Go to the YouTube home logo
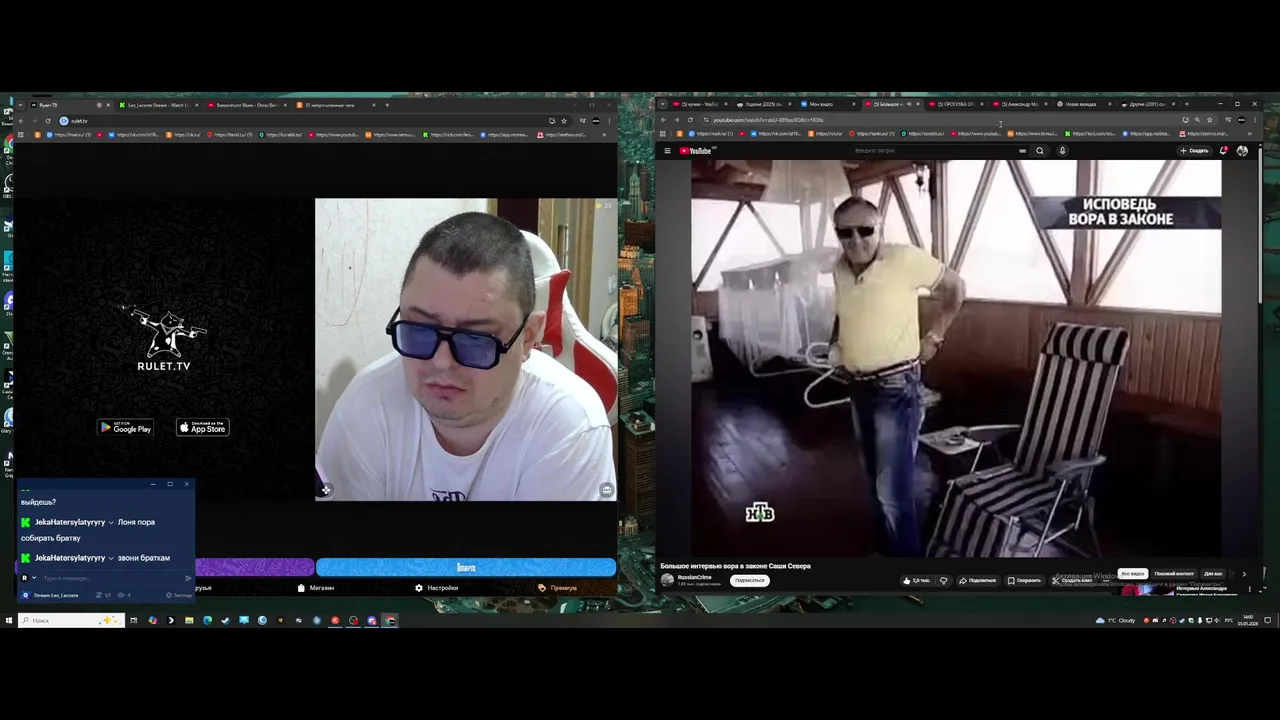This screenshot has width=1280, height=720. pyautogui.click(x=695, y=151)
